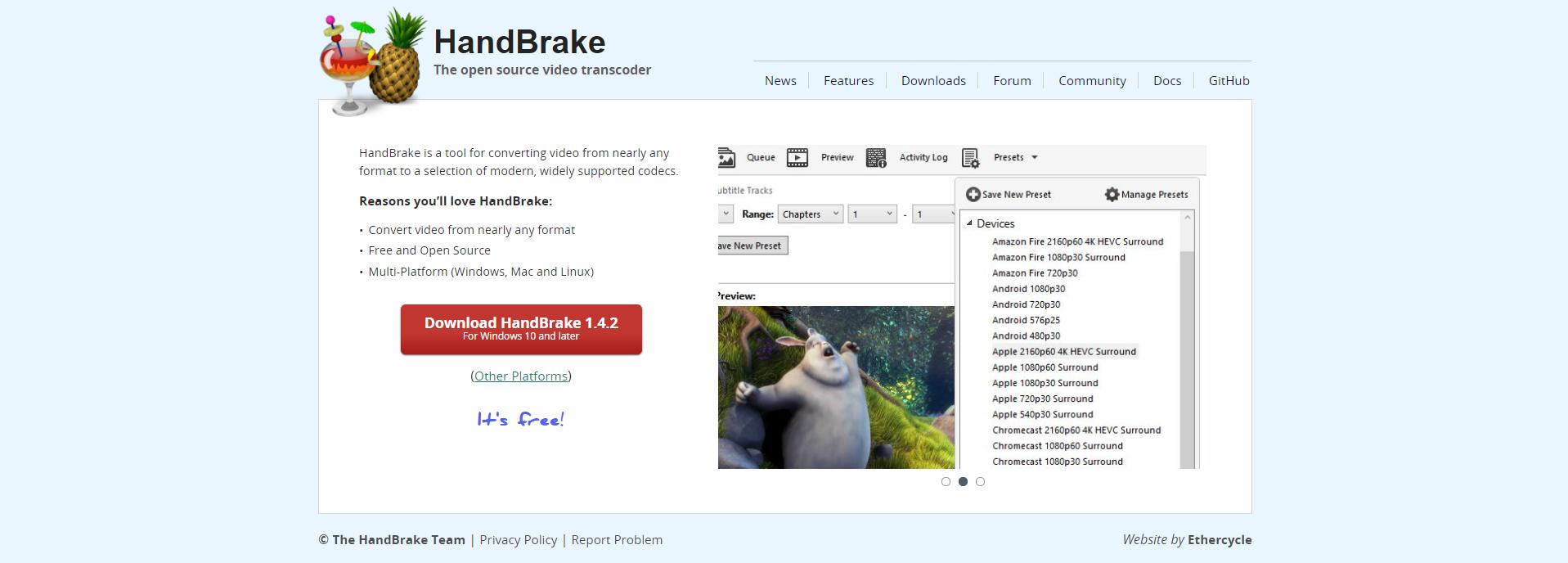
Task: Open the Privacy Policy link
Action: [518, 540]
